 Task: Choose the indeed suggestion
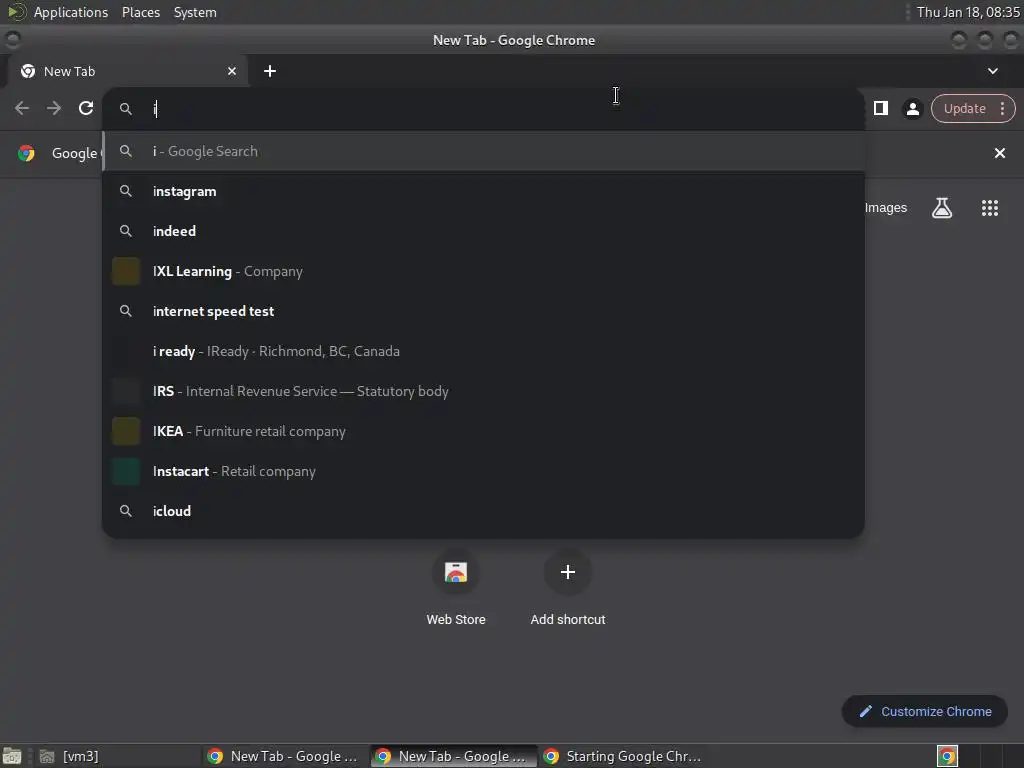click(484, 231)
